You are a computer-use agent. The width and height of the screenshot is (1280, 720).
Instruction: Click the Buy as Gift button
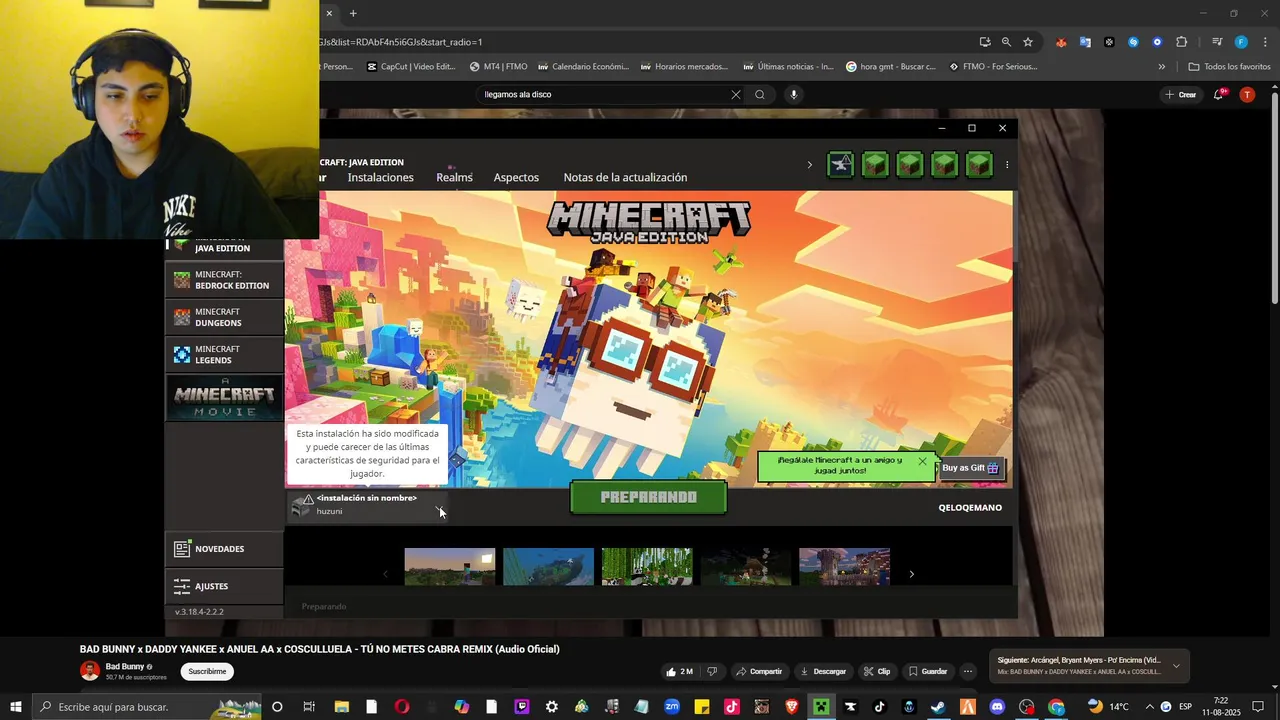coord(970,468)
